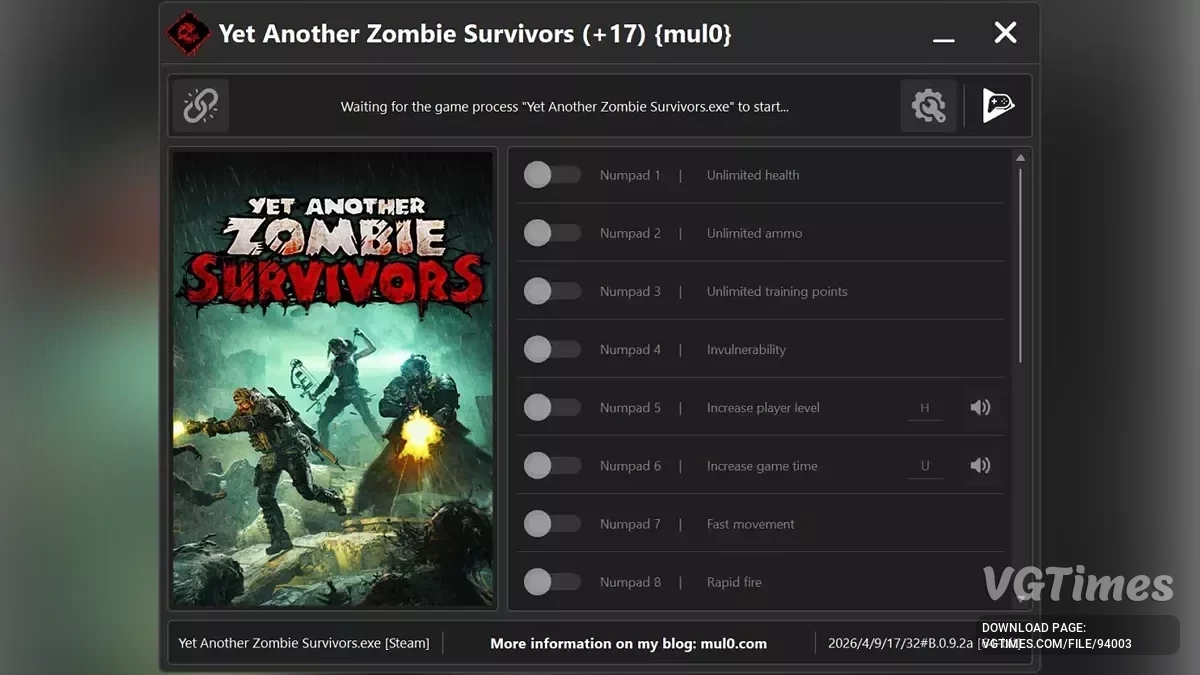Click the Unlimited ammo label
Screen dimensions: 1200x675
[x=754, y=233]
